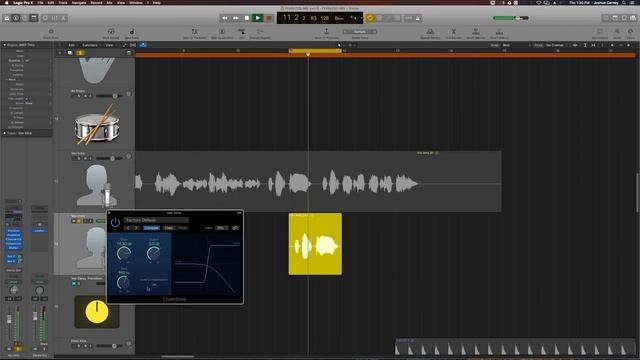
Task: Open the Track menu in menu bar
Action: point(63,2)
